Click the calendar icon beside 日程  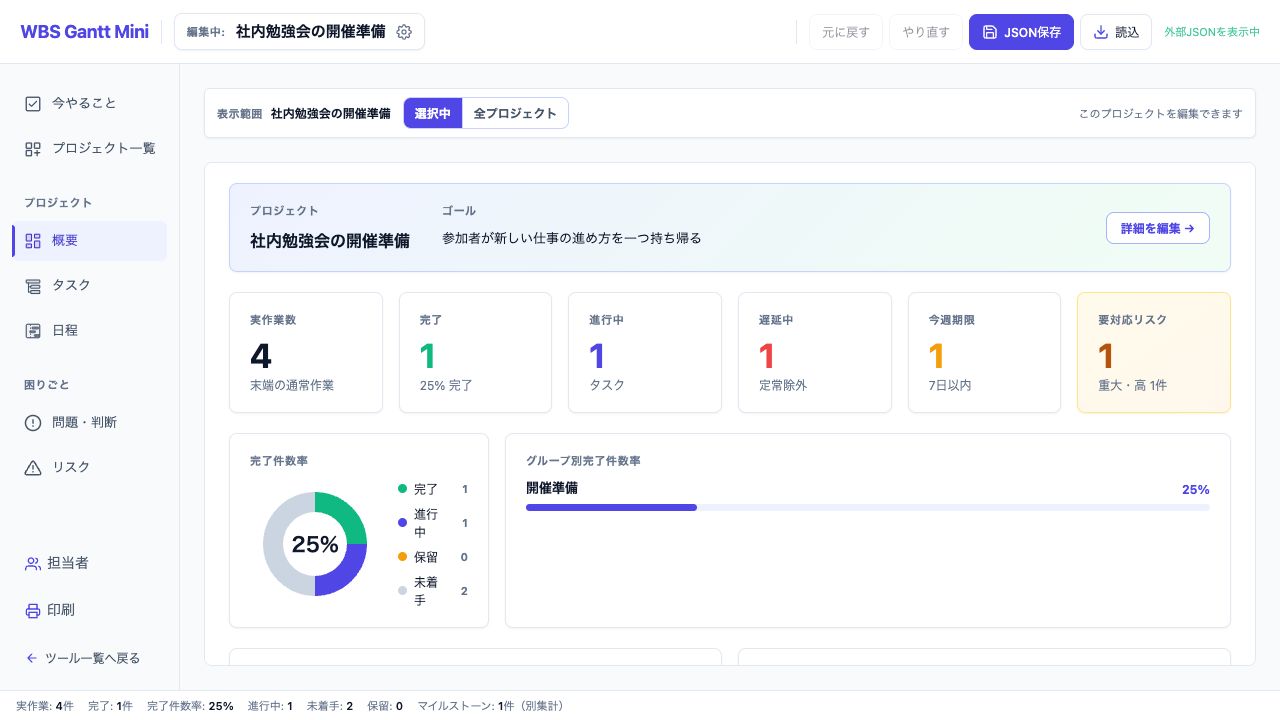click(33, 330)
